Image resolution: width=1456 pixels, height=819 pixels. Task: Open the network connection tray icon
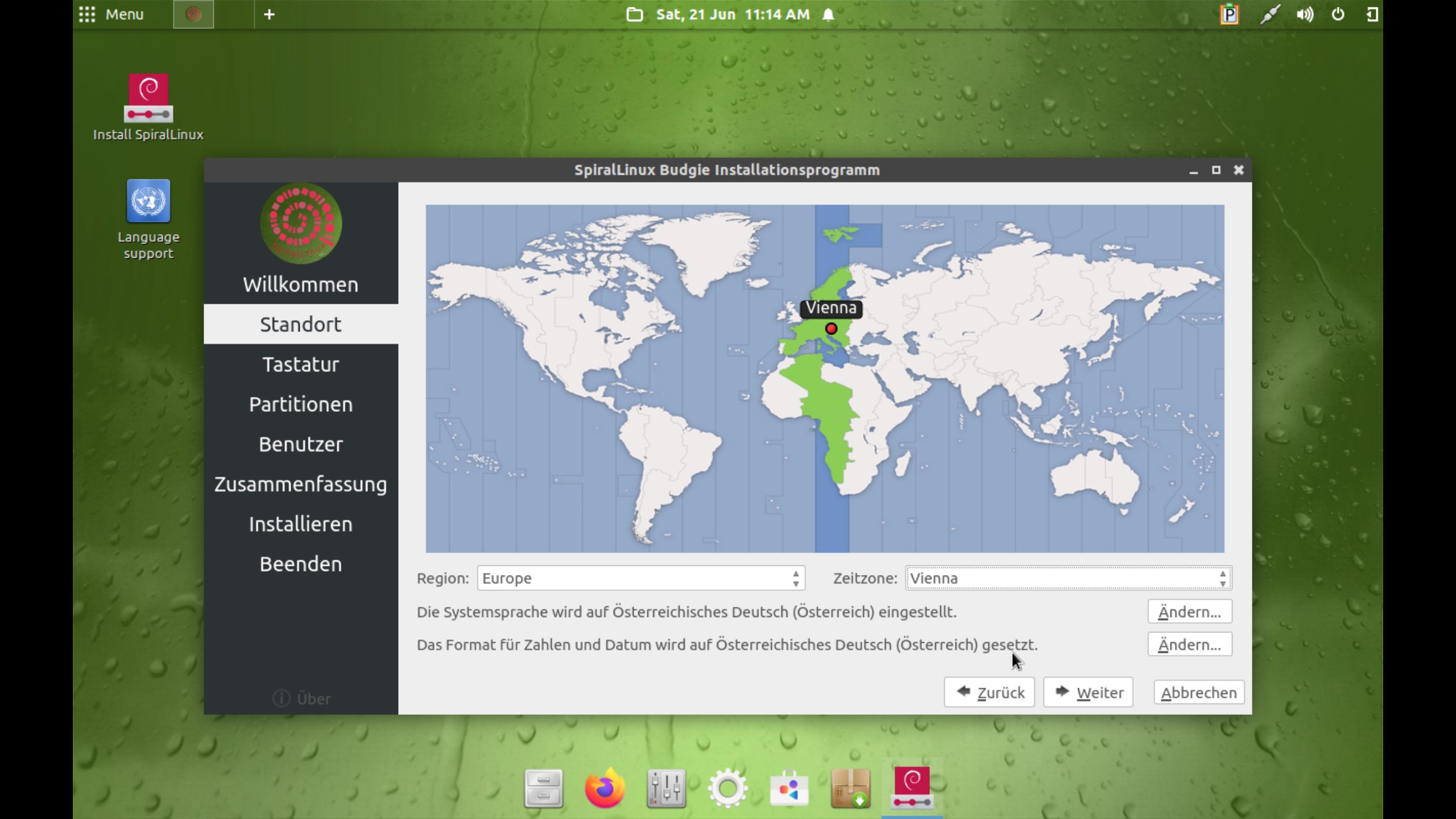[1269, 14]
